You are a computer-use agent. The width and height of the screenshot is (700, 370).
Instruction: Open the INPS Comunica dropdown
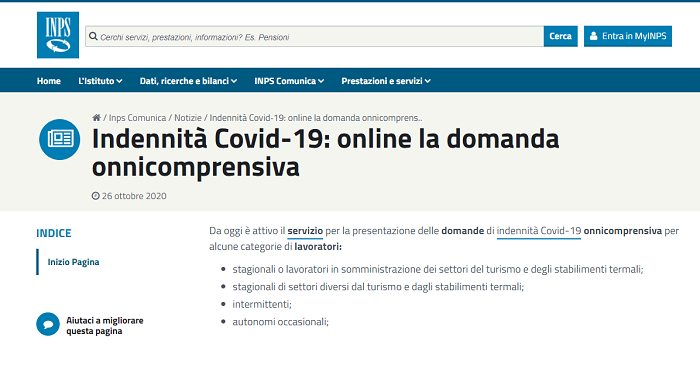click(x=289, y=81)
